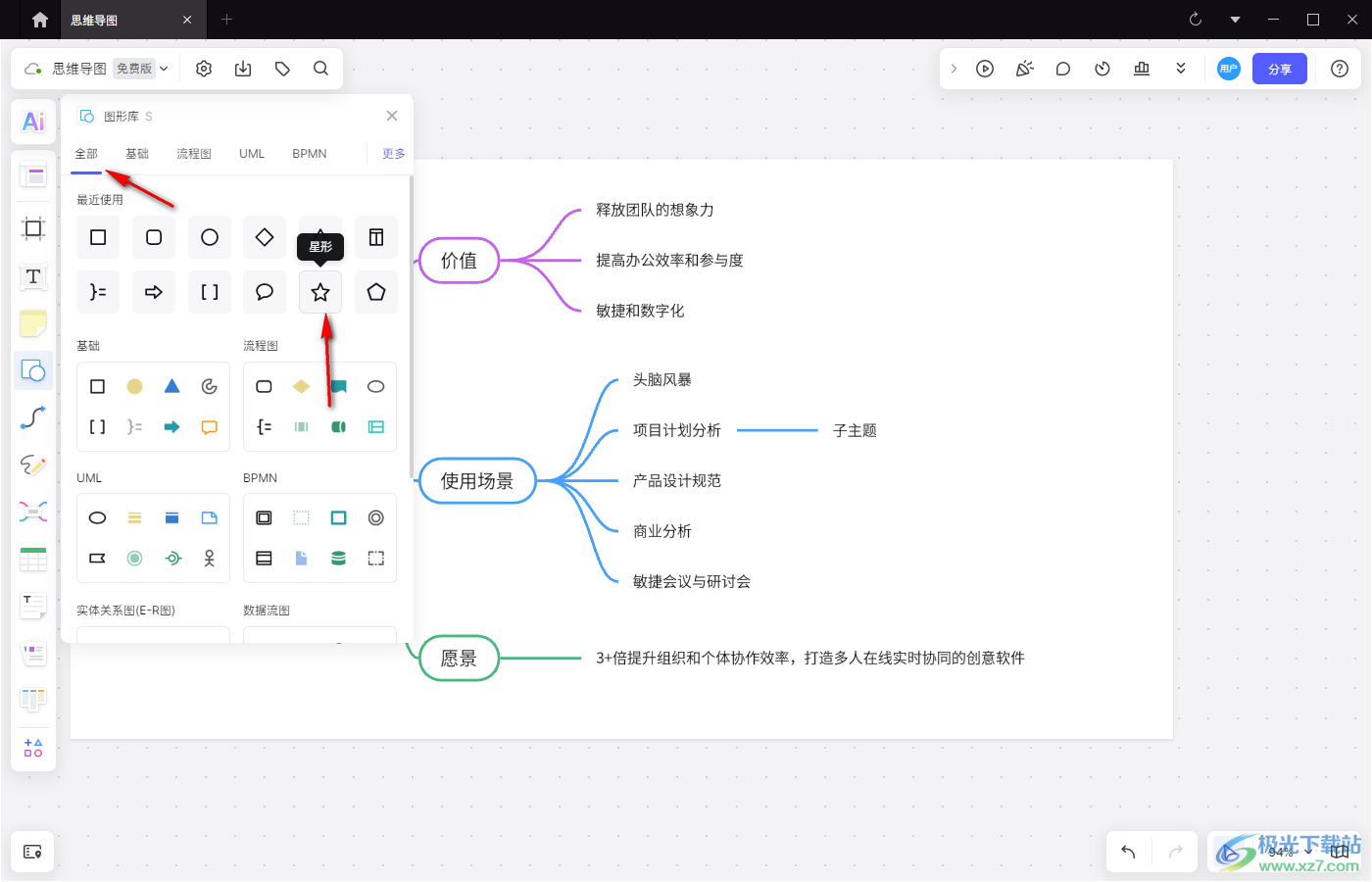Image resolution: width=1372 pixels, height=882 pixels.
Task: Open the timer tool
Action: [x=1102, y=69]
